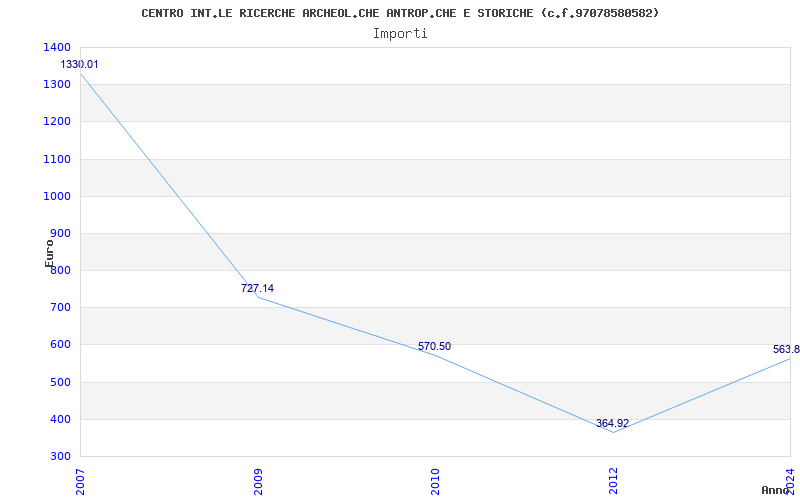This screenshot has width=800, height=500.
Task: Click the 2024 x-axis label
Action: point(790,481)
